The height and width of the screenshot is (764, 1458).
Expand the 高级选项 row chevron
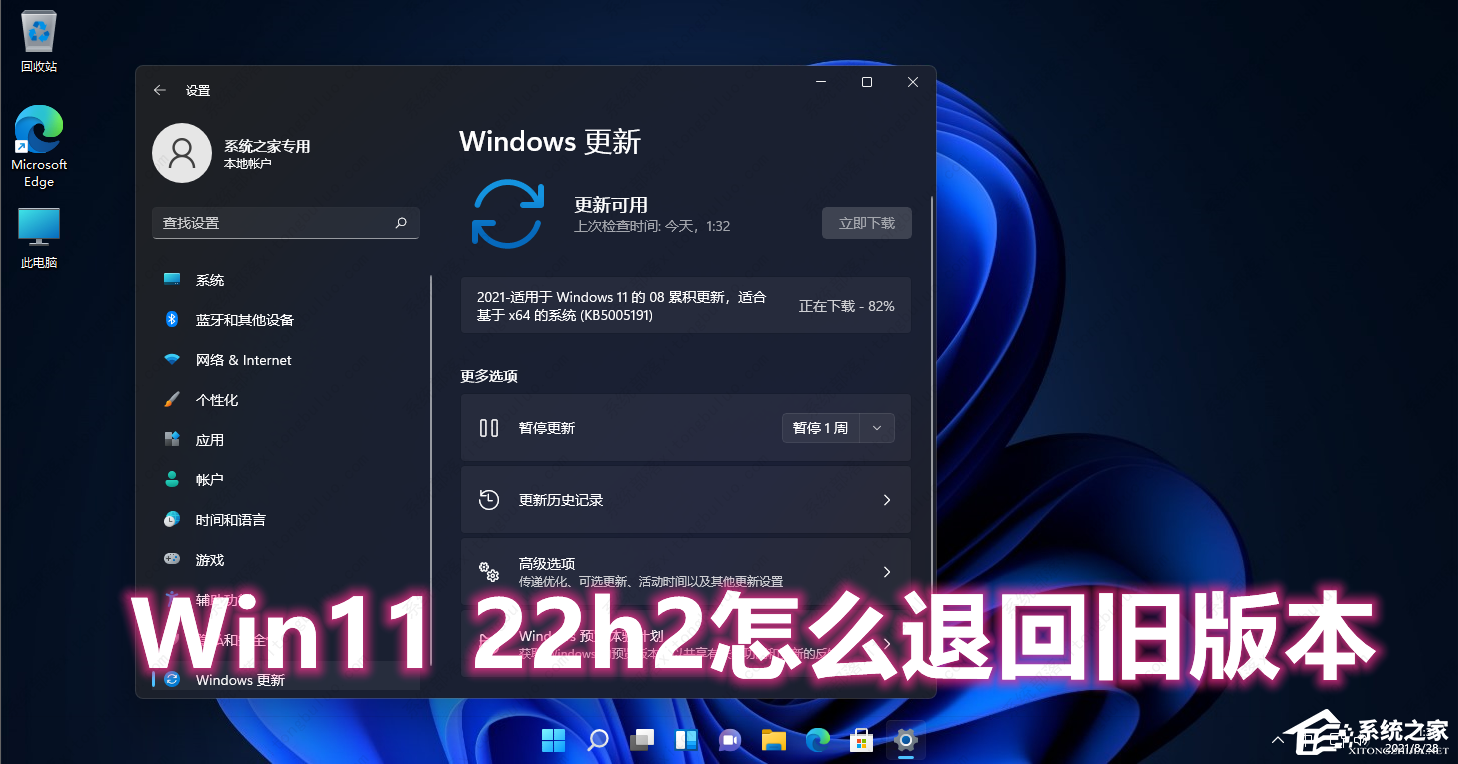[x=887, y=572]
